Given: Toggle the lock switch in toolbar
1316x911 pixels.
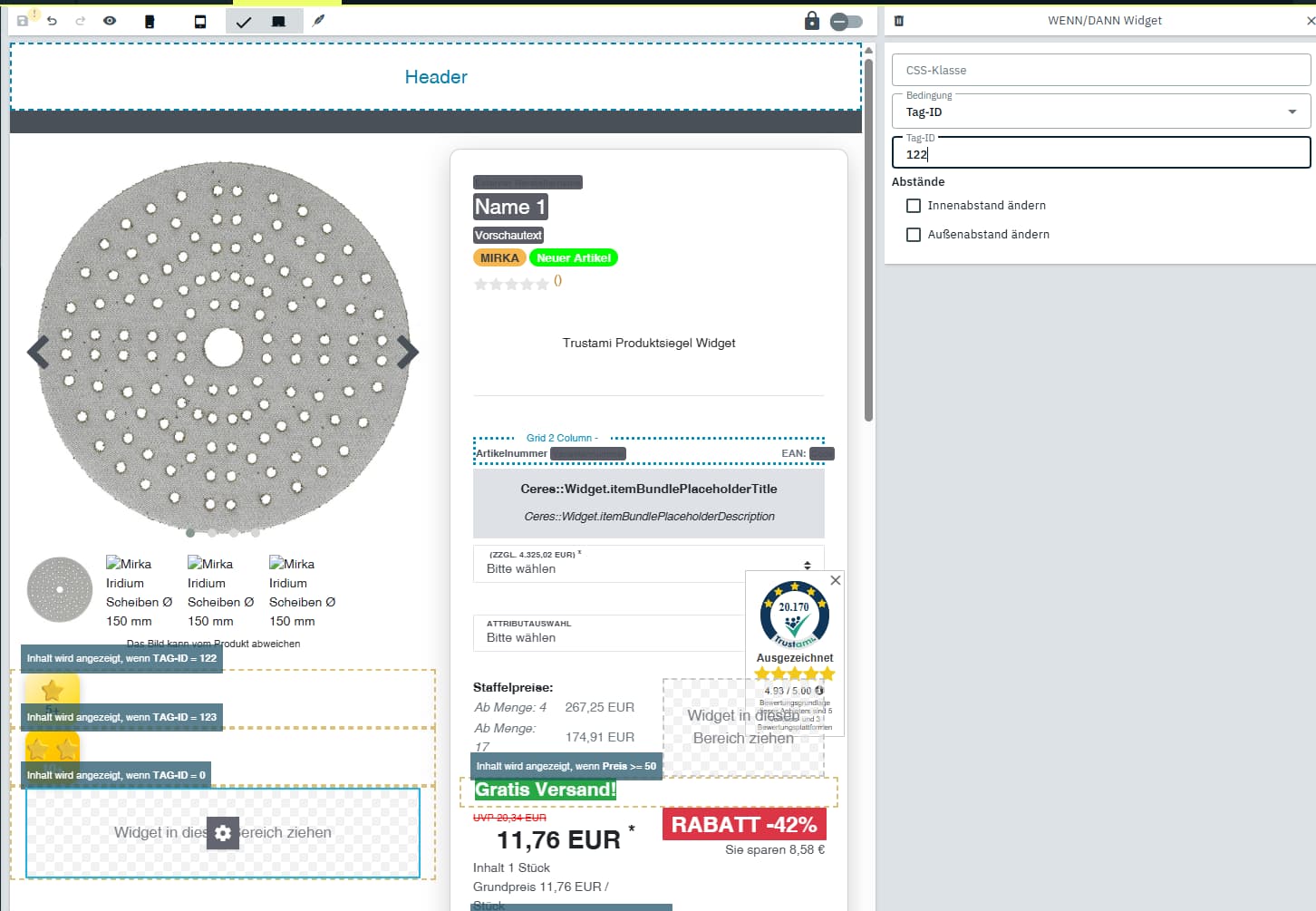Looking at the screenshot, I should point(847,21).
